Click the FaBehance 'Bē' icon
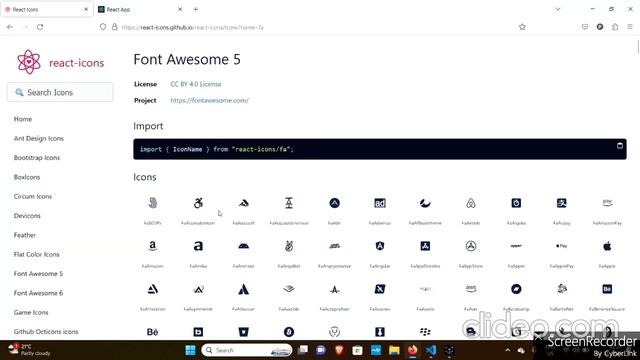Image resolution: width=640 pixels, height=360 pixels. (153, 332)
